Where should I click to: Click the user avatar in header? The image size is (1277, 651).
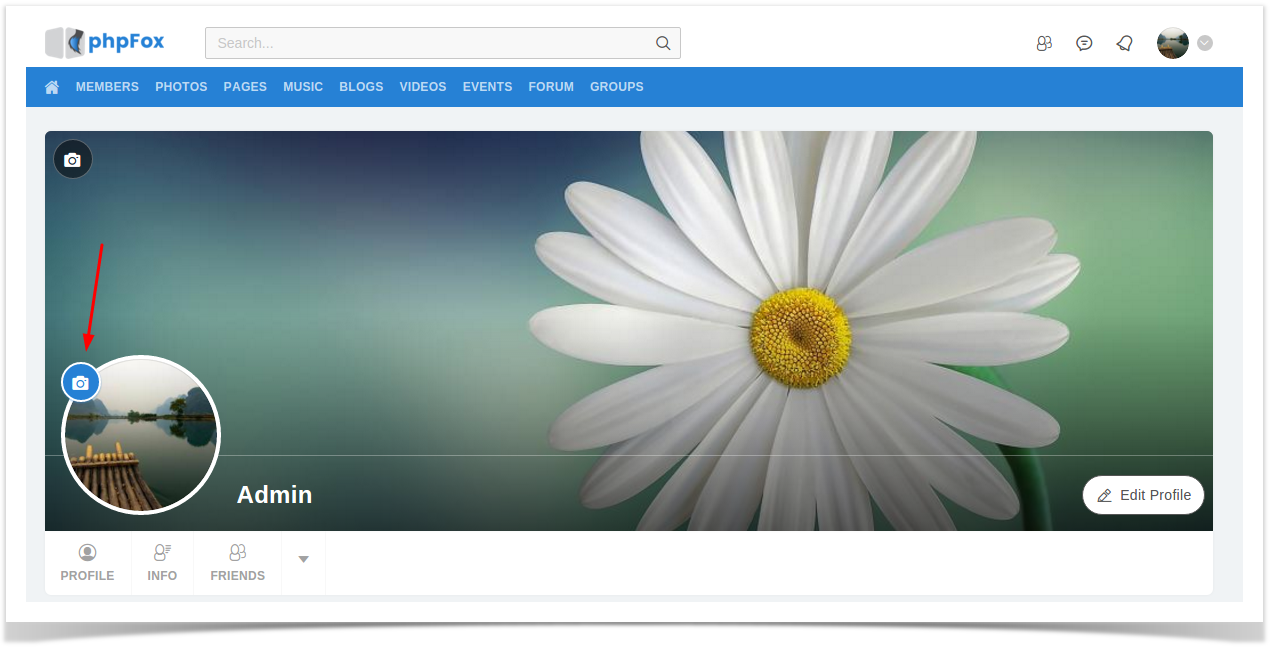pyautogui.click(x=1173, y=43)
